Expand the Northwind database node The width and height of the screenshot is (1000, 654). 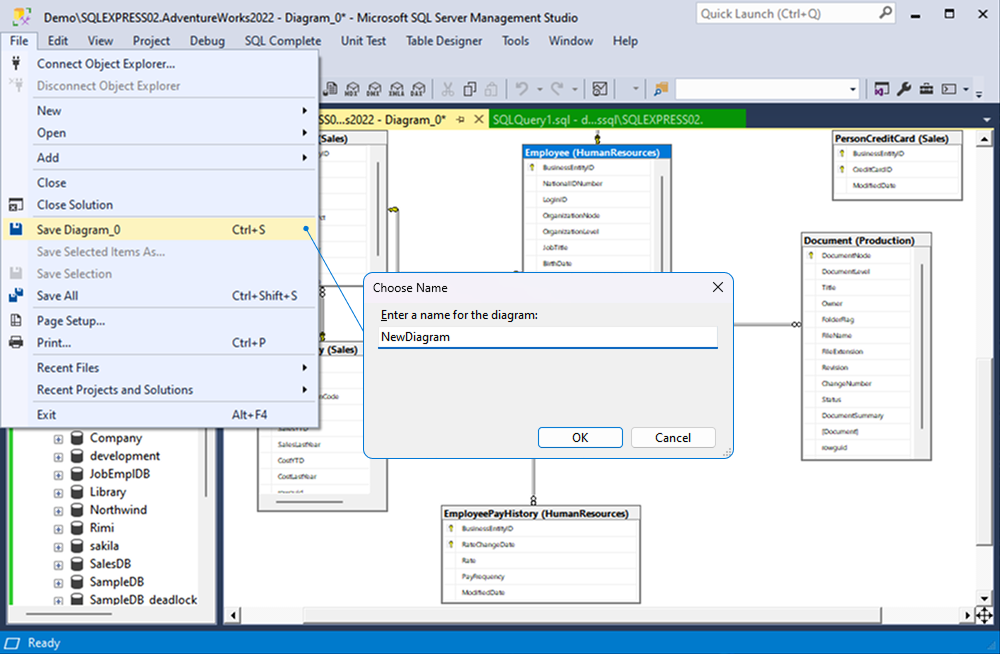(x=60, y=509)
